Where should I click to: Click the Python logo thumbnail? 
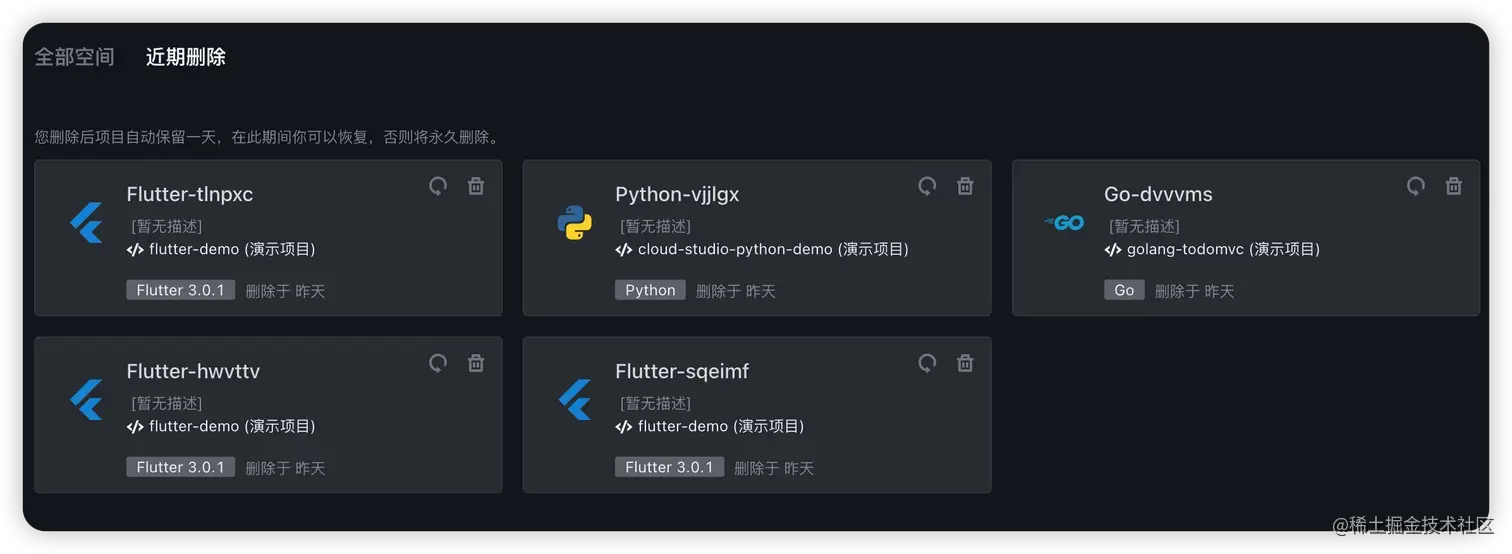point(575,222)
